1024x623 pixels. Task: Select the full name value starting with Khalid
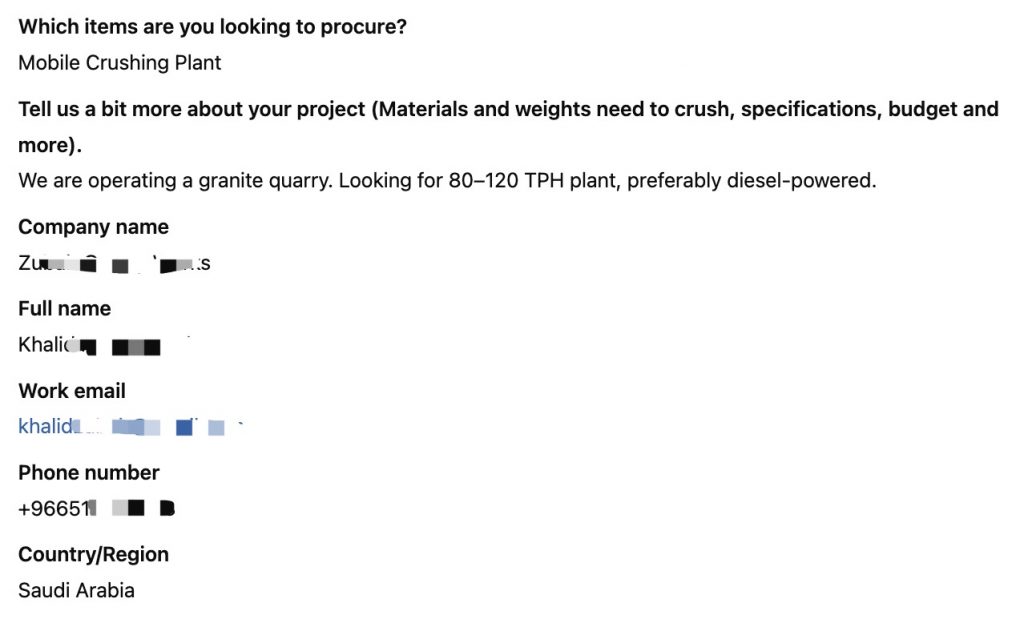click(x=89, y=345)
